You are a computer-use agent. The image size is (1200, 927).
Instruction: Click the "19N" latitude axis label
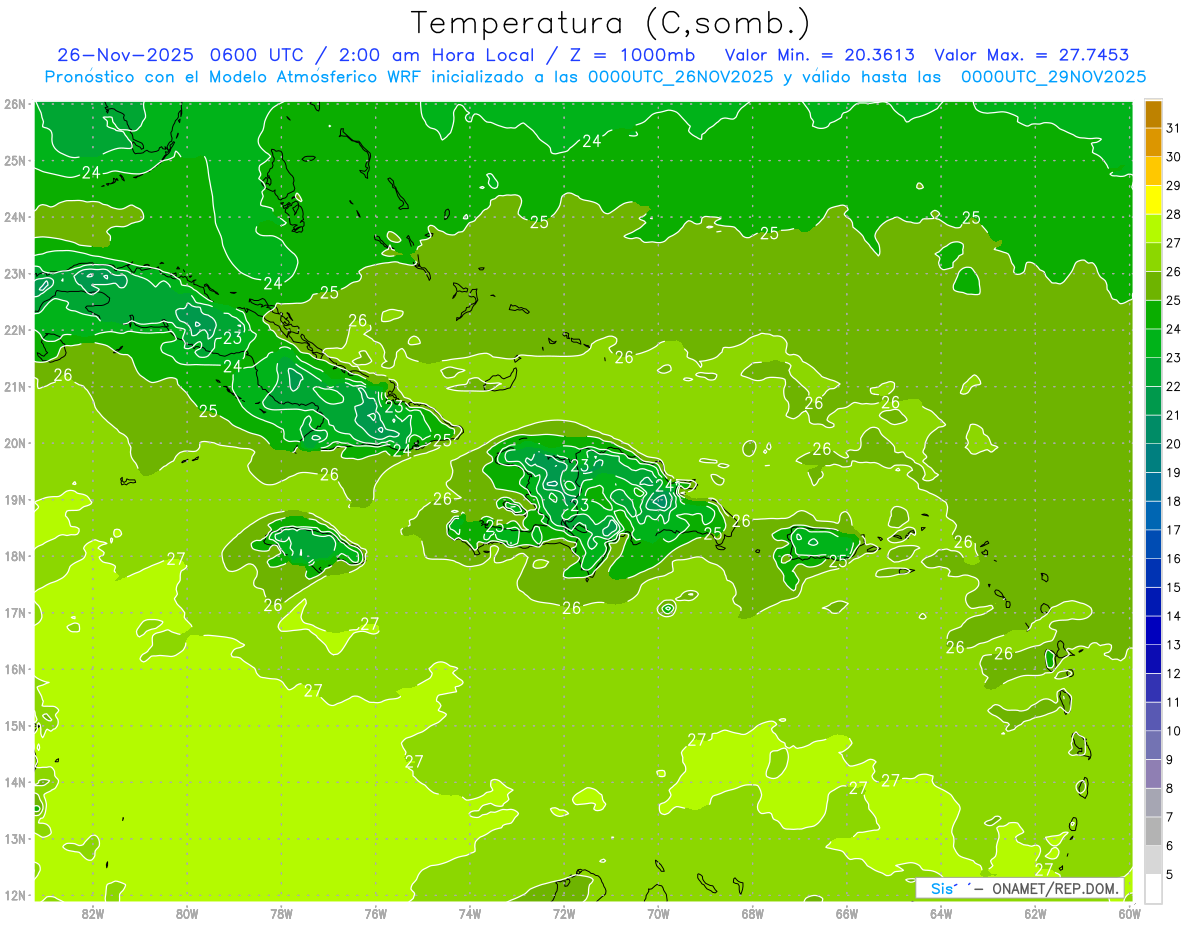15,499
